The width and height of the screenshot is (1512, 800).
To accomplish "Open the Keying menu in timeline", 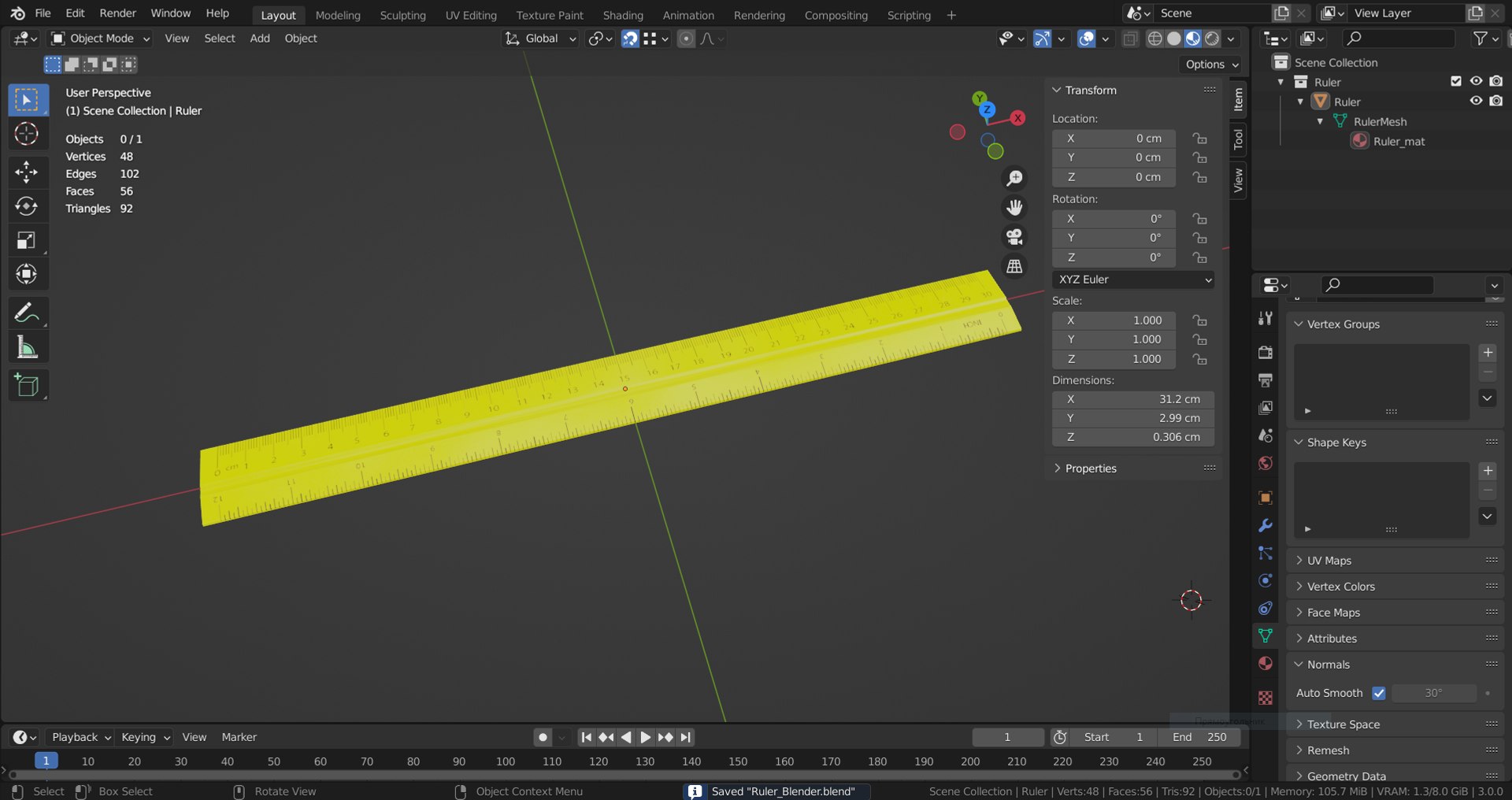I will (146, 737).
